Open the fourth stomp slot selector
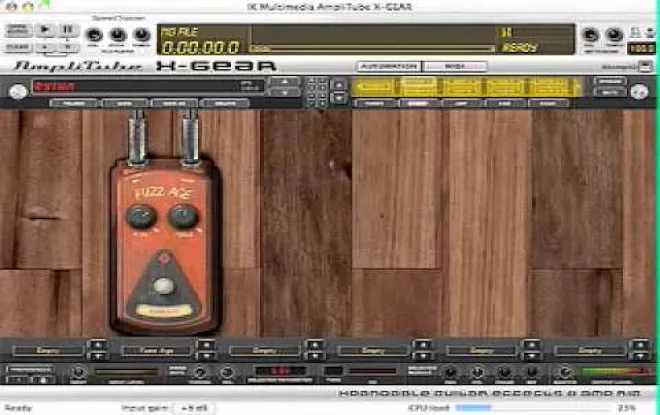The width and height of the screenshot is (660, 415). click(x=373, y=350)
